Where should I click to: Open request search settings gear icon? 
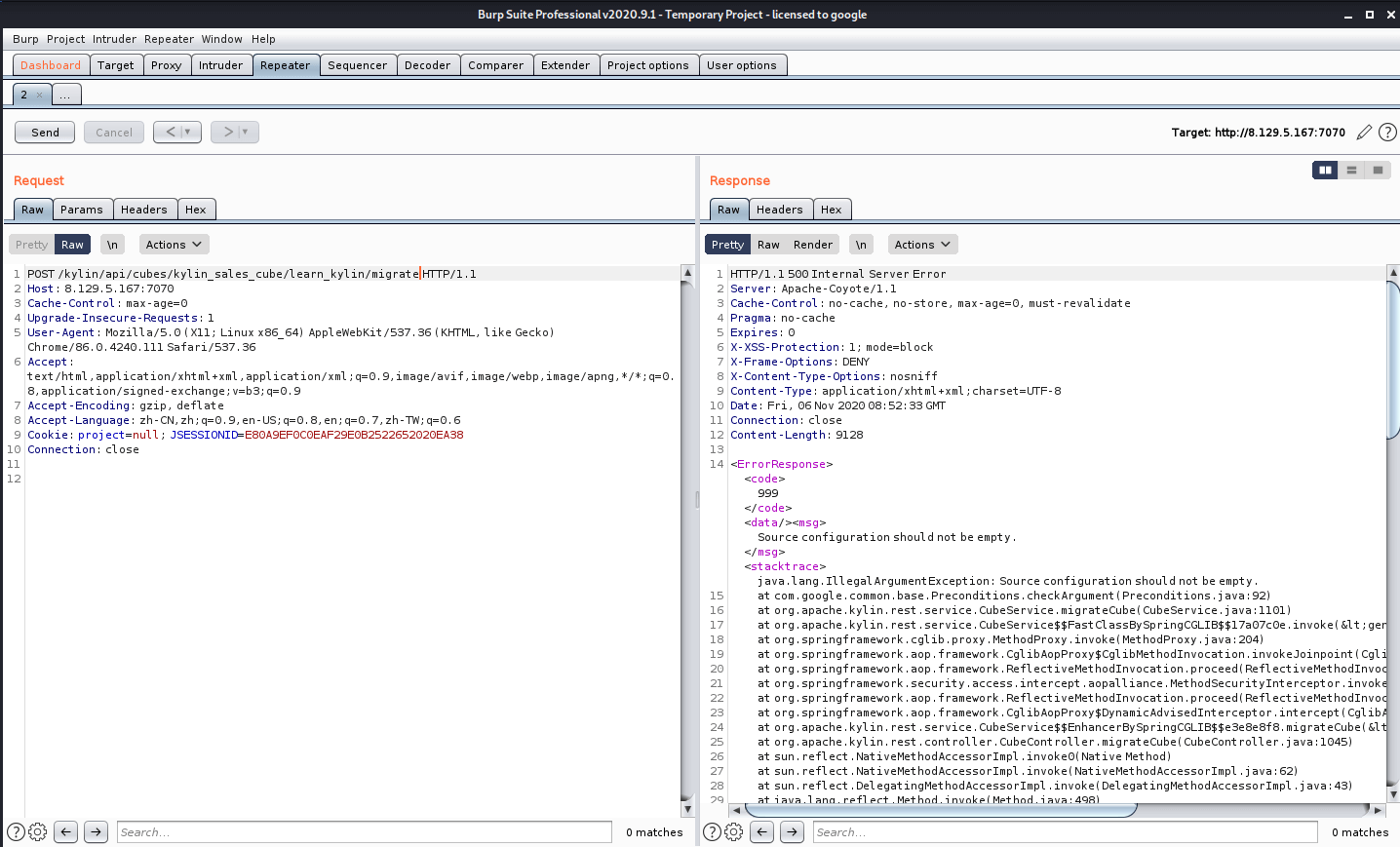pyautogui.click(x=38, y=831)
